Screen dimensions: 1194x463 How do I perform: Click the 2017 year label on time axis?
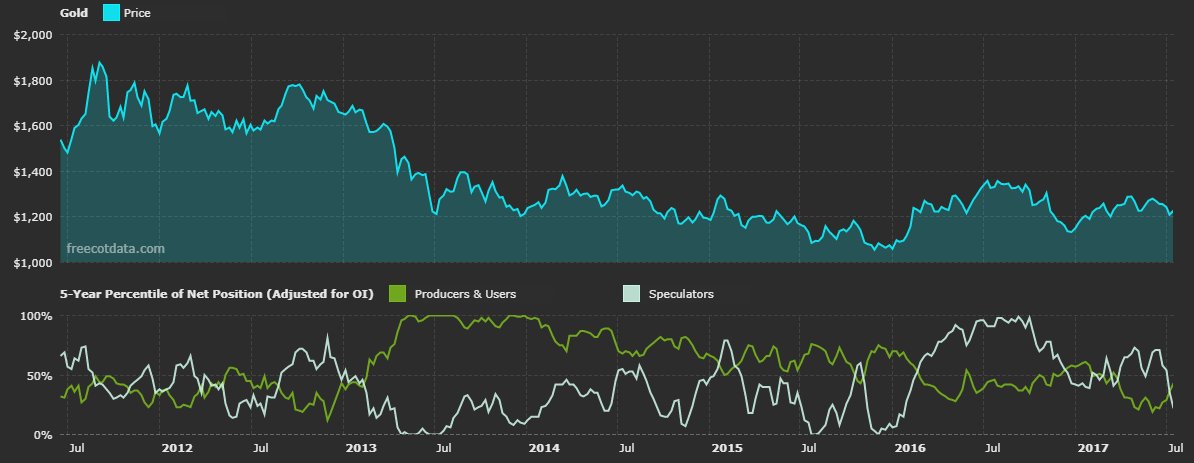tap(1094, 448)
